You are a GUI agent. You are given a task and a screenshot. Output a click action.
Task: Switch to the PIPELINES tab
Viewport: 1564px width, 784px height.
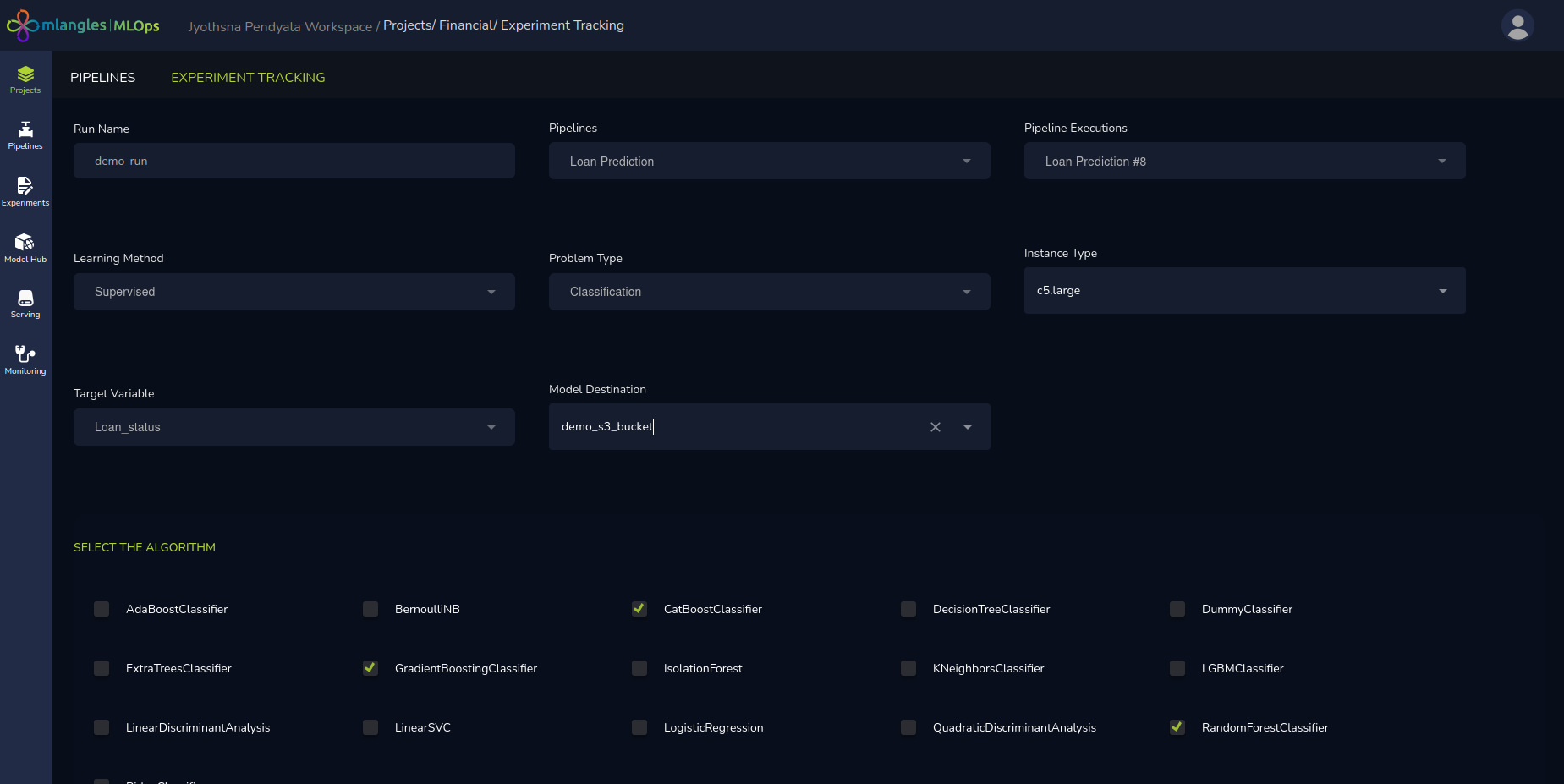tap(102, 77)
